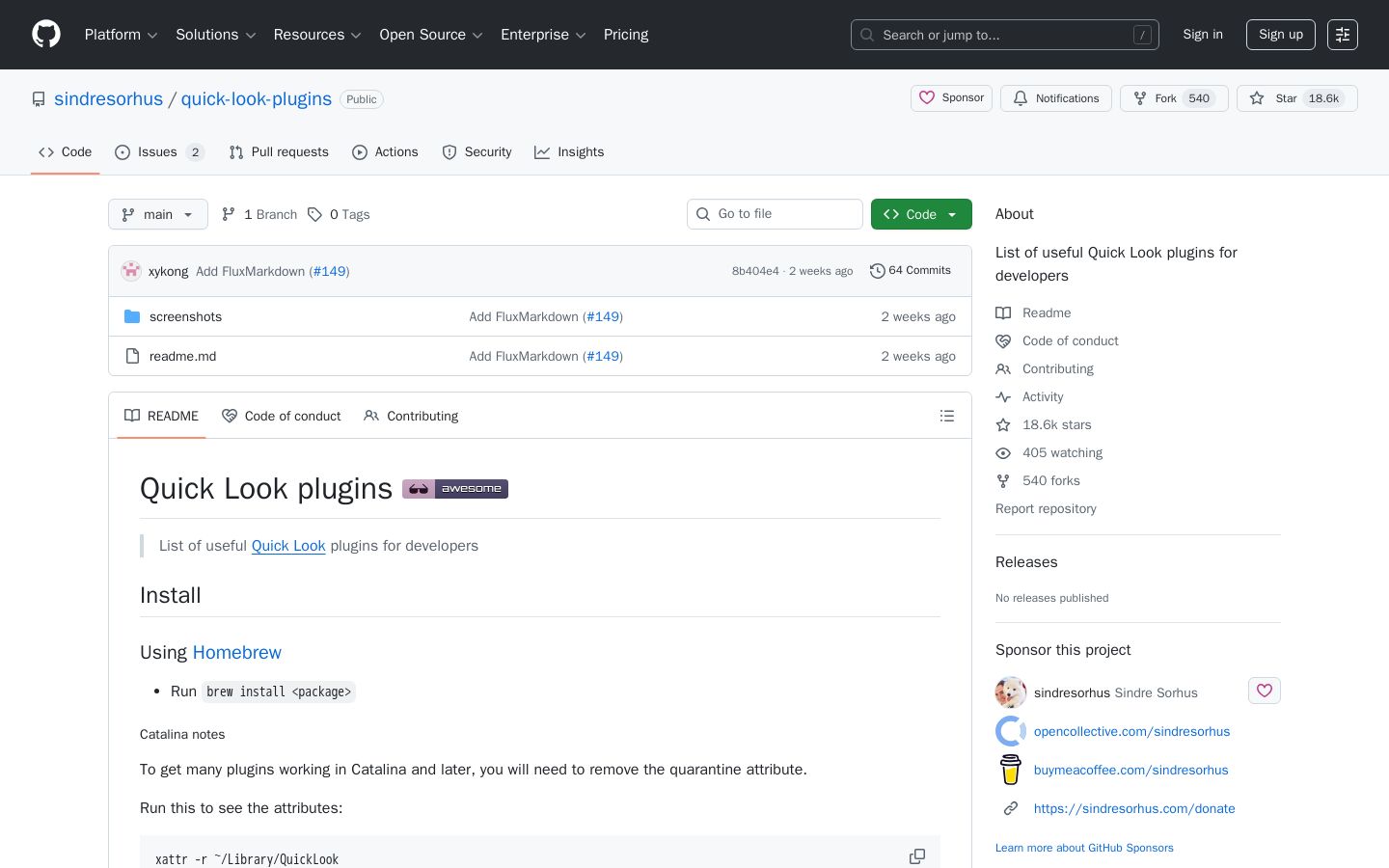Click the Open Collective logo icon

(1011, 731)
